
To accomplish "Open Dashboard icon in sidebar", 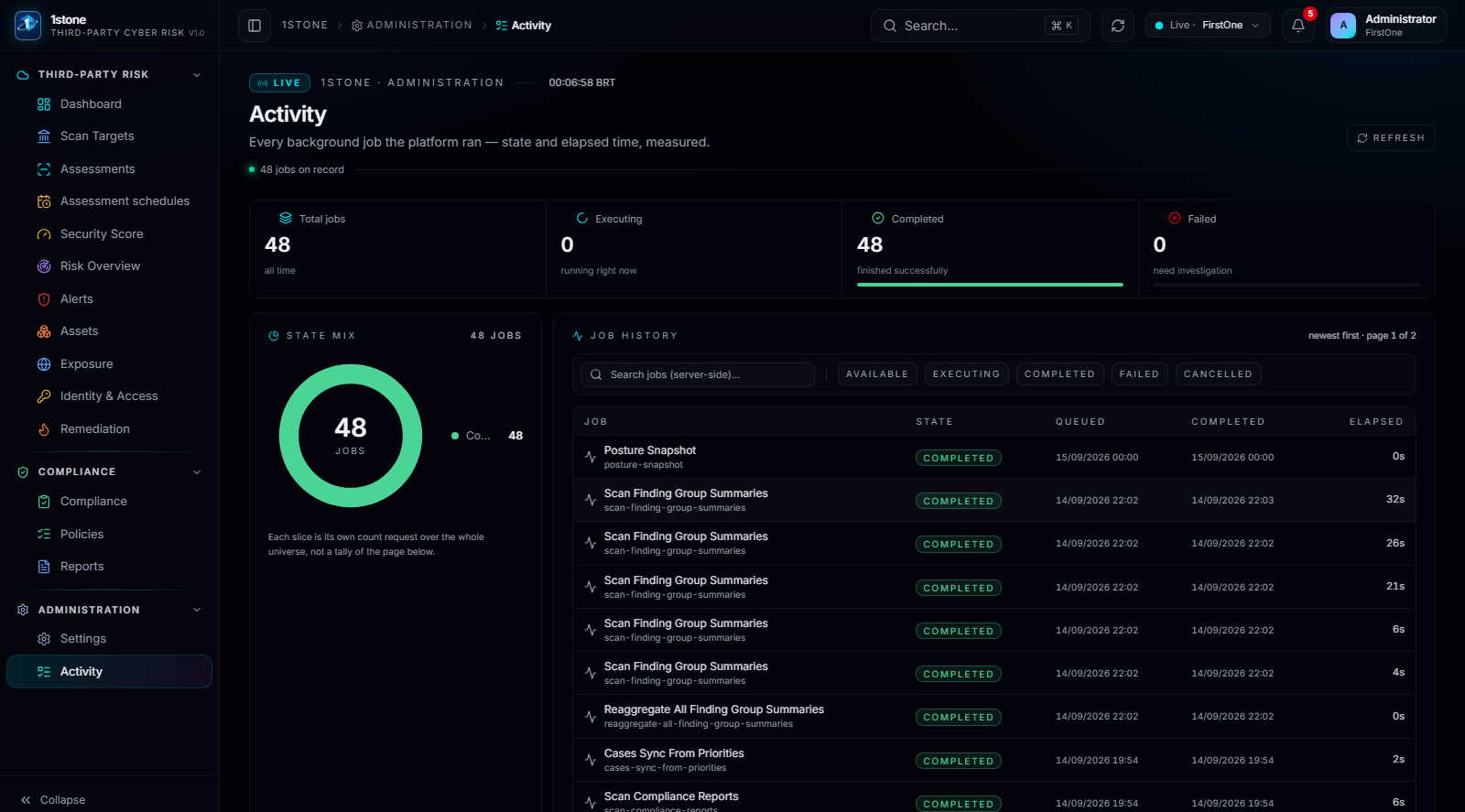I will (x=44, y=104).
